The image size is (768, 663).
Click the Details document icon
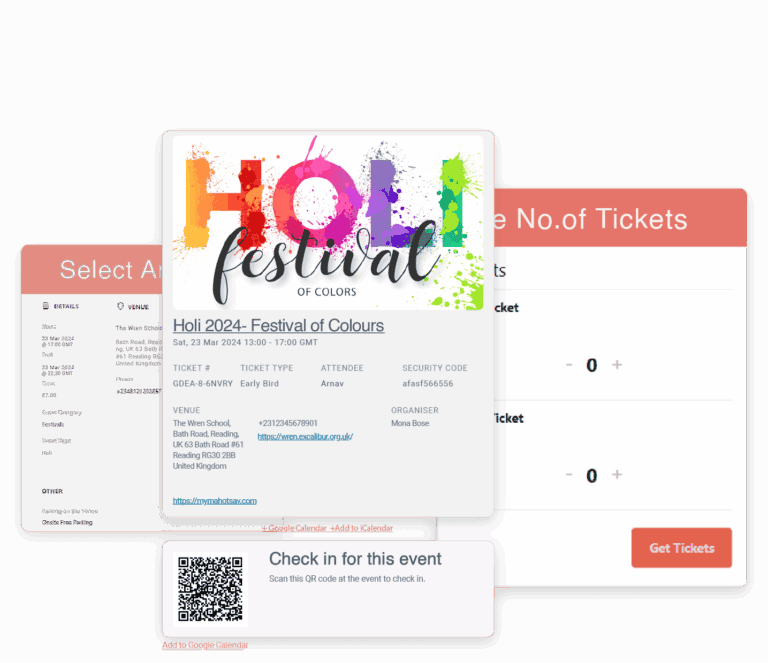[x=46, y=306]
